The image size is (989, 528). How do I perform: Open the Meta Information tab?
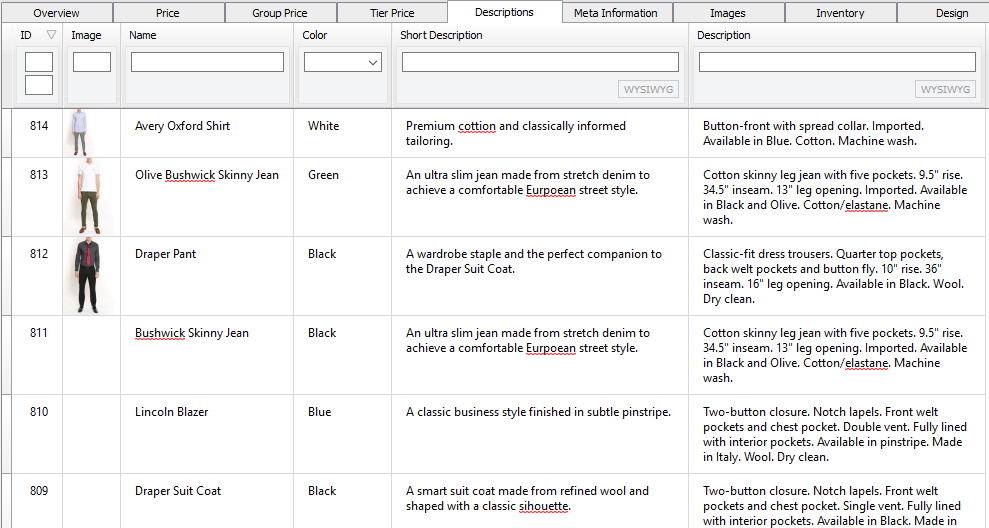coord(615,13)
